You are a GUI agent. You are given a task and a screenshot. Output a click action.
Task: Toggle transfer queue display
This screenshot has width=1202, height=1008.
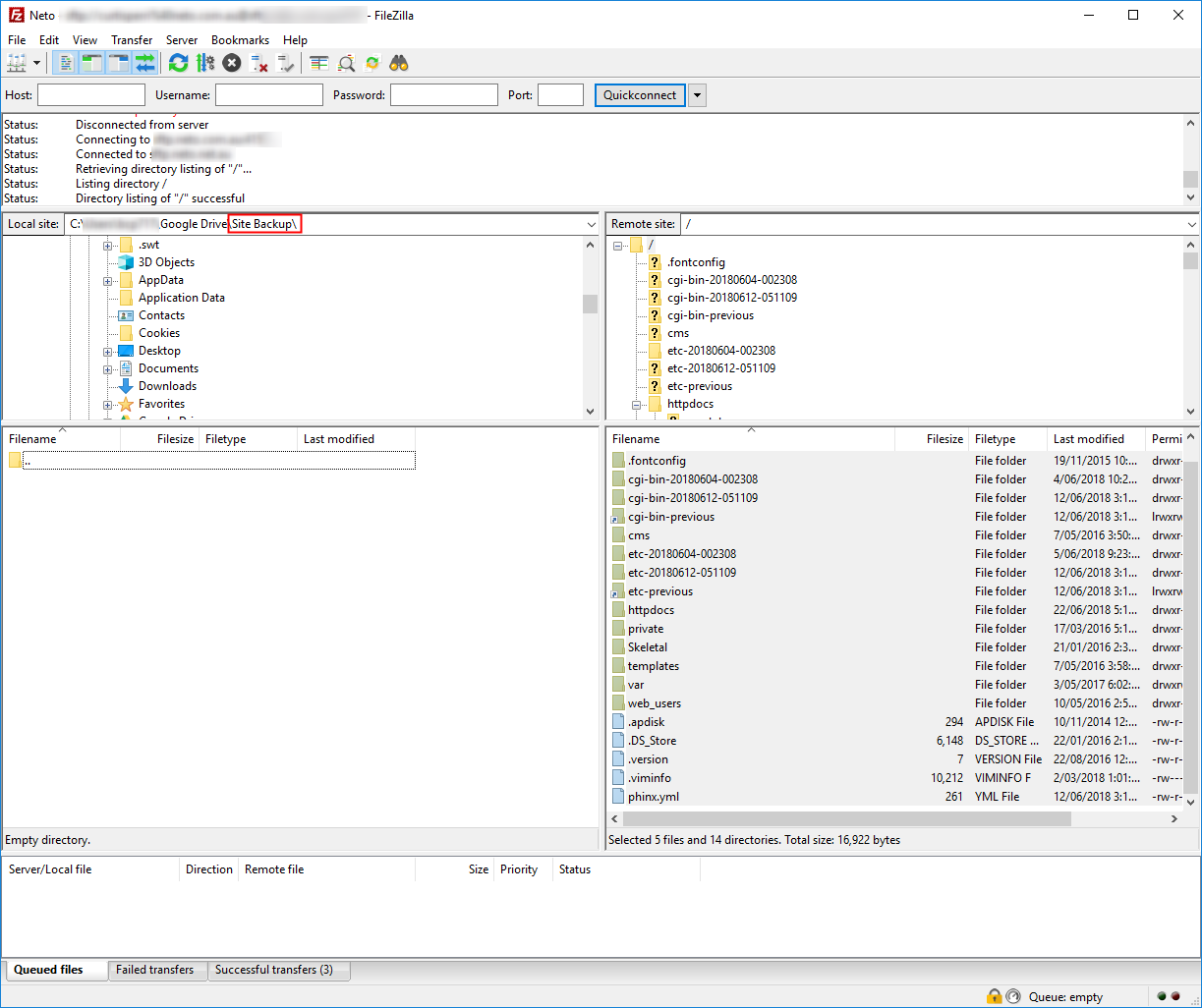145,63
